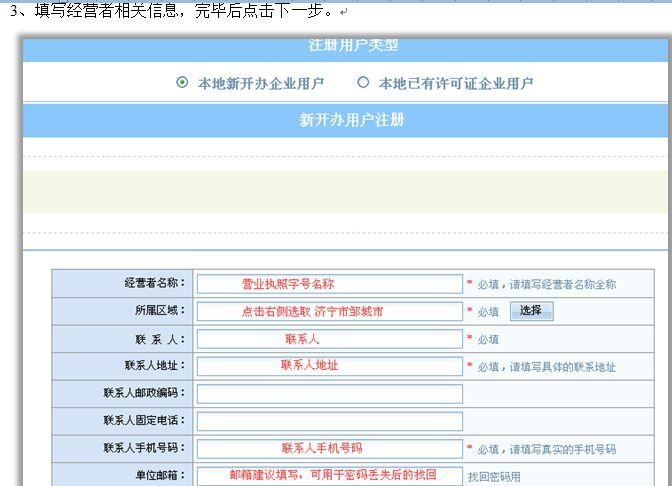Click the 联系人手机号码： label
This screenshot has width=672, height=486.
pos(144,447)
